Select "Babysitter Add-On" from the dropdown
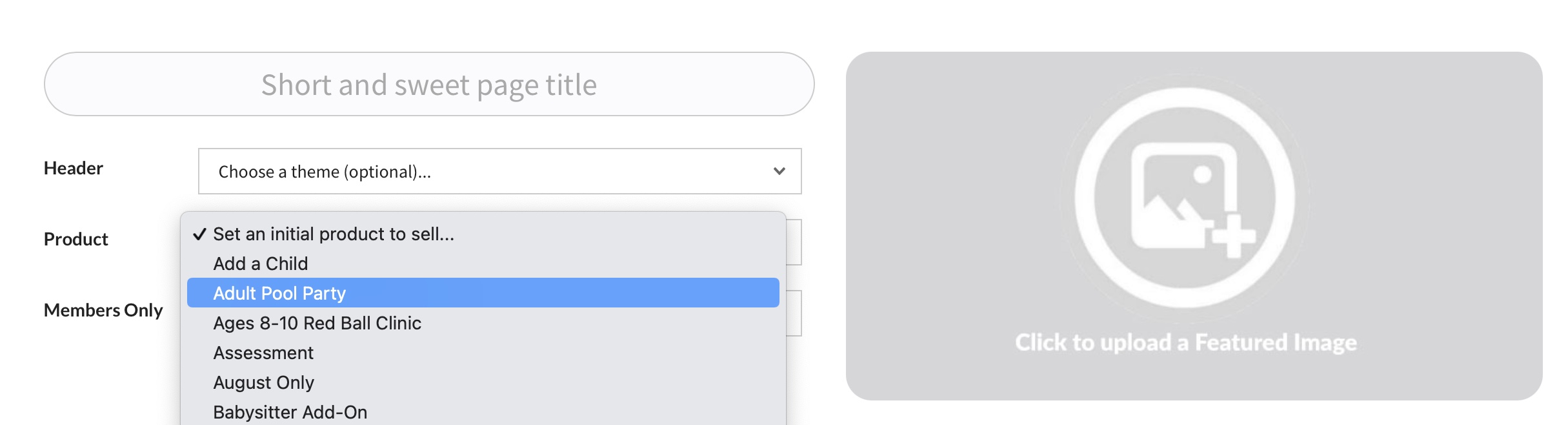Screen dimensions: 1568x425 290,412
